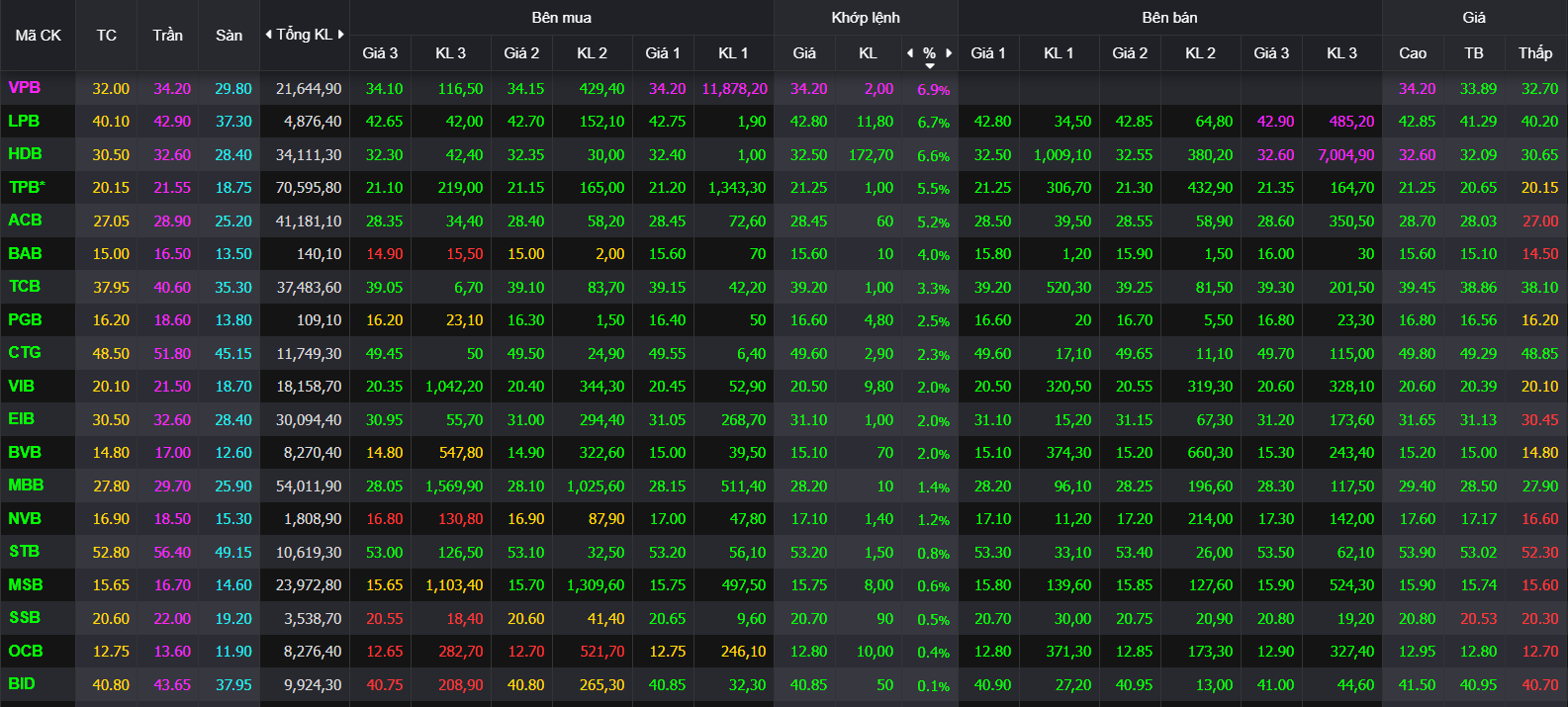The width and height of the screenshot is (1568, 707).
Task: Click BID floor price "37.95"
Action: [233, 685]
